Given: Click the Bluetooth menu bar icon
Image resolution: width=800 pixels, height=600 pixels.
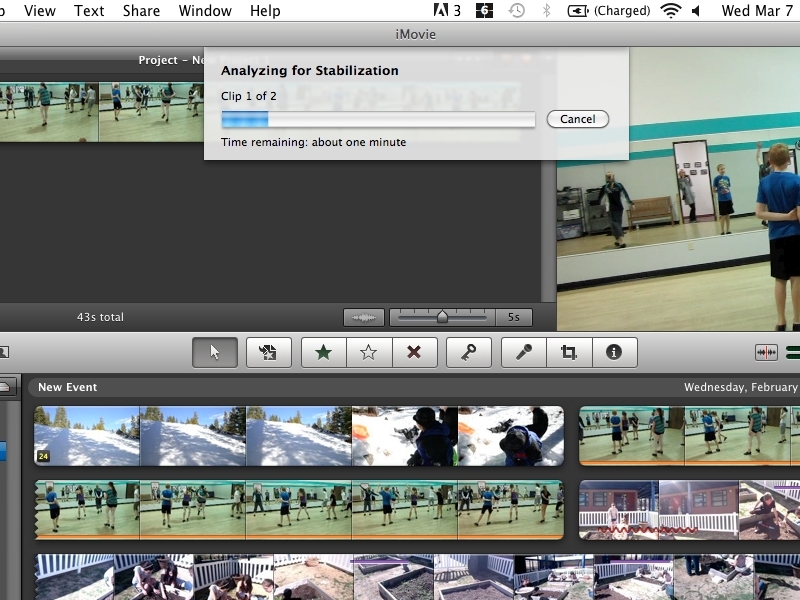Looking at the screenshot, I should click(546, 11).
